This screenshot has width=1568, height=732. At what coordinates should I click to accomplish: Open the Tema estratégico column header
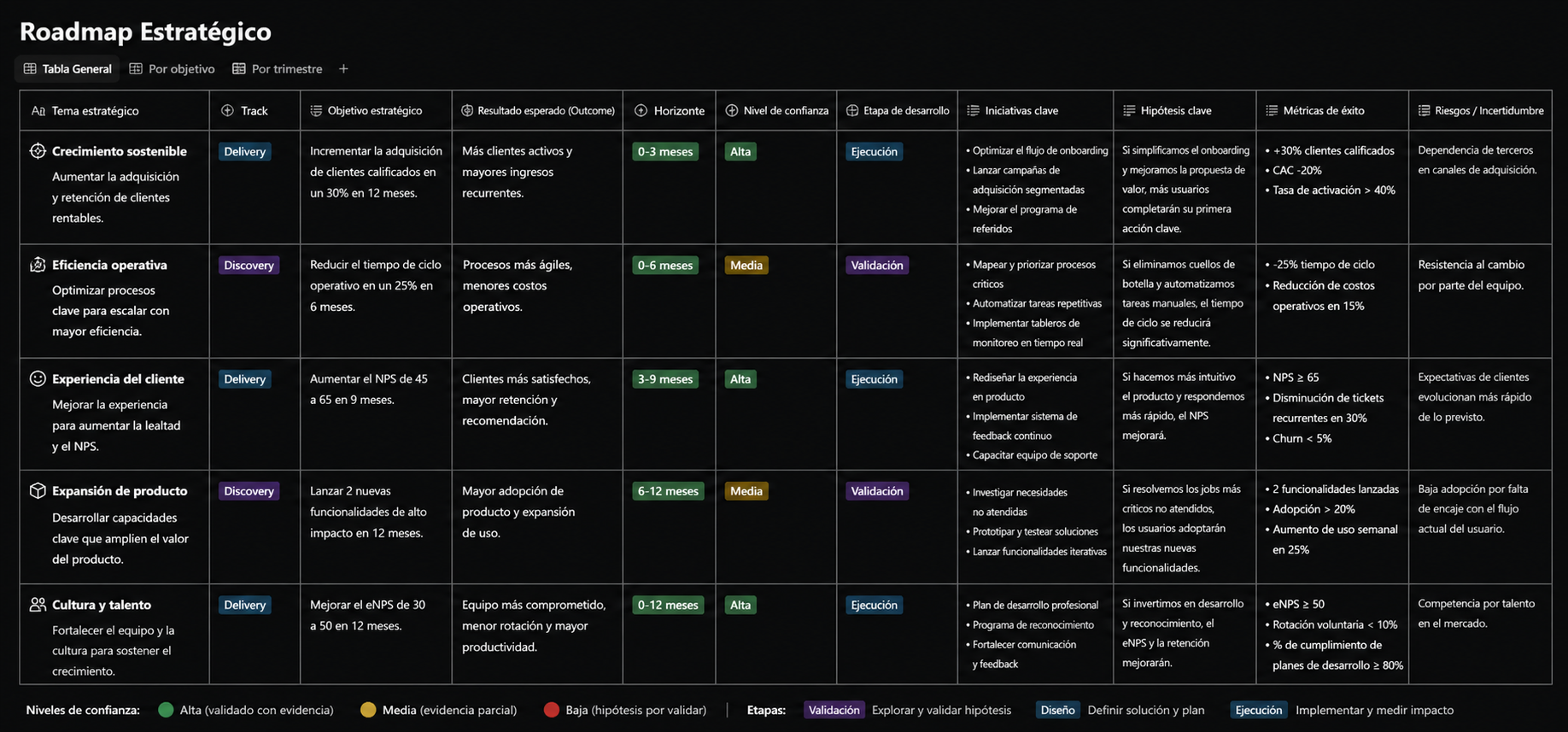114,111
